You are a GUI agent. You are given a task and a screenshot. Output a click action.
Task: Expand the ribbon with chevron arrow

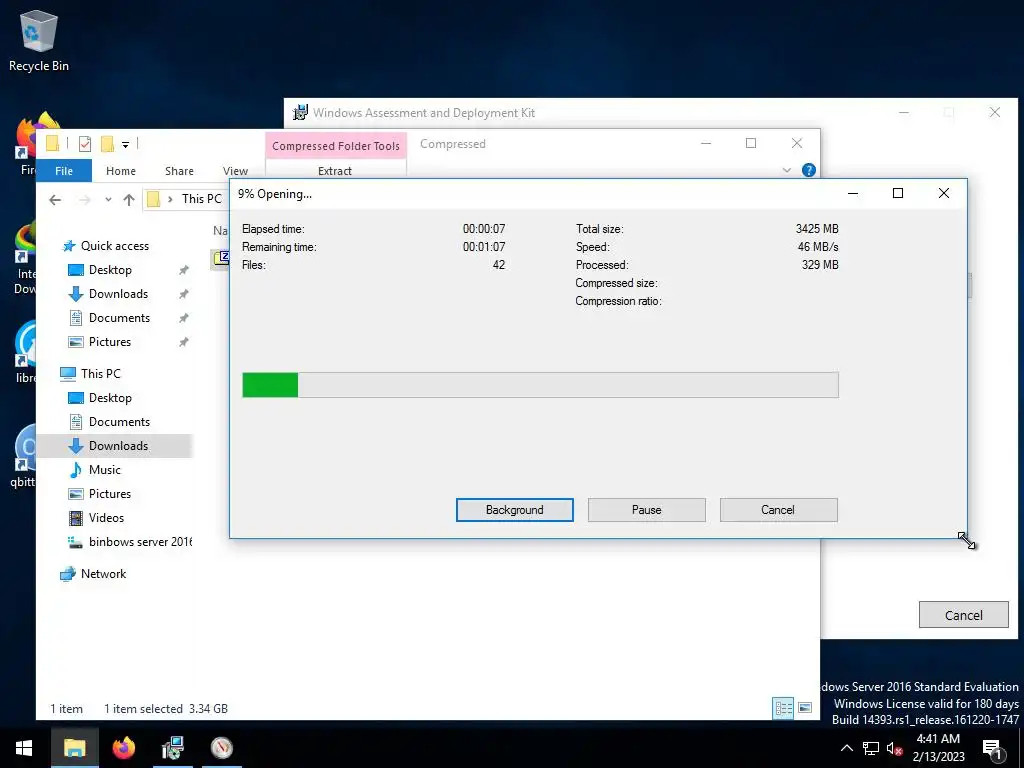coord(786,170)
